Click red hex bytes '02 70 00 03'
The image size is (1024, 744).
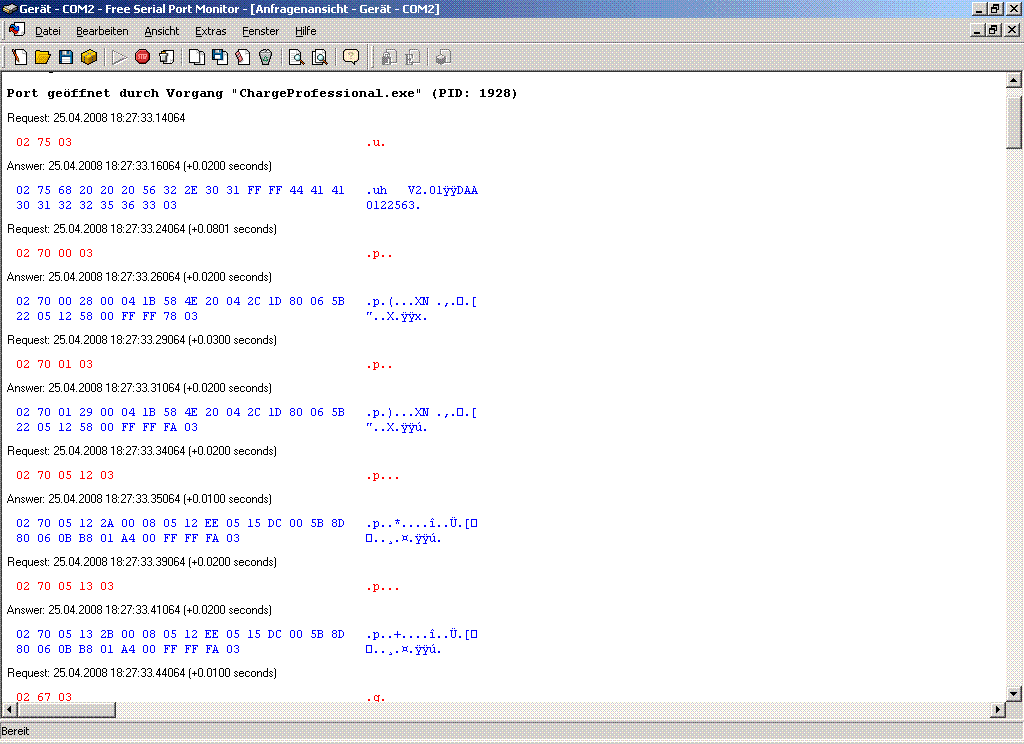[x=54, y=253]
